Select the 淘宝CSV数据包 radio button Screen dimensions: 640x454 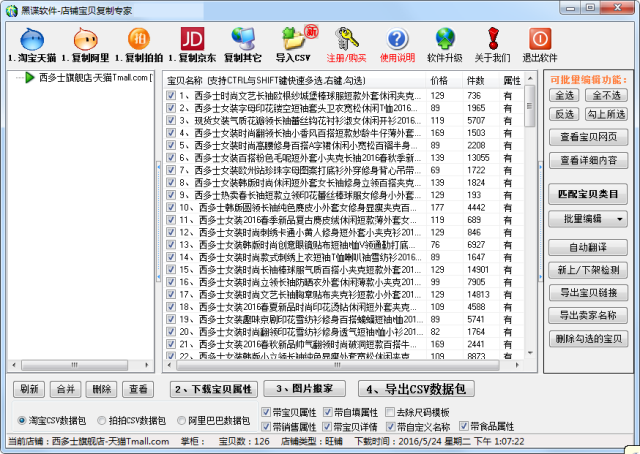tap(22, 420)
